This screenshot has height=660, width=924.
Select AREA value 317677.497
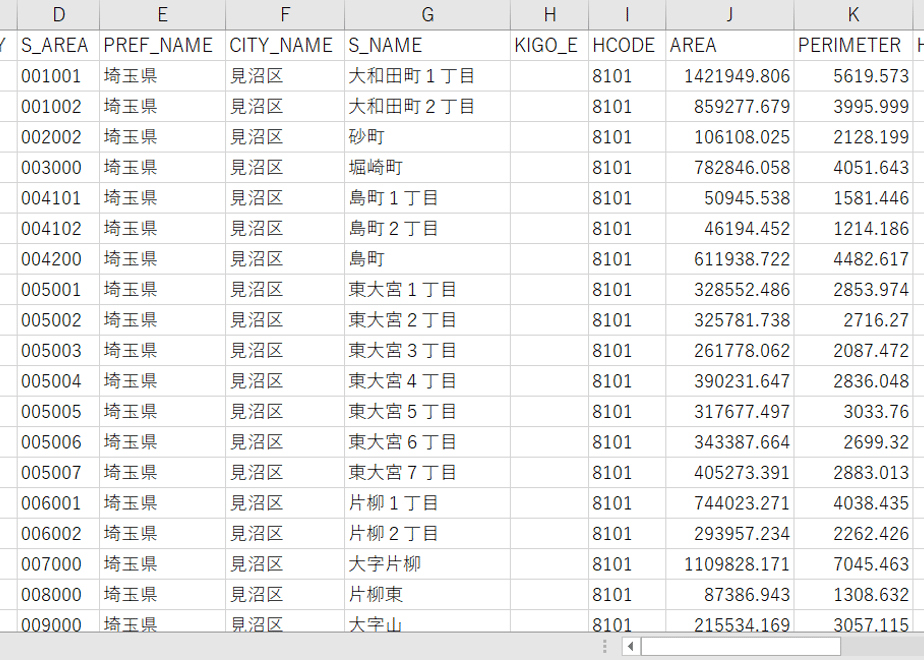pos(730,412)
